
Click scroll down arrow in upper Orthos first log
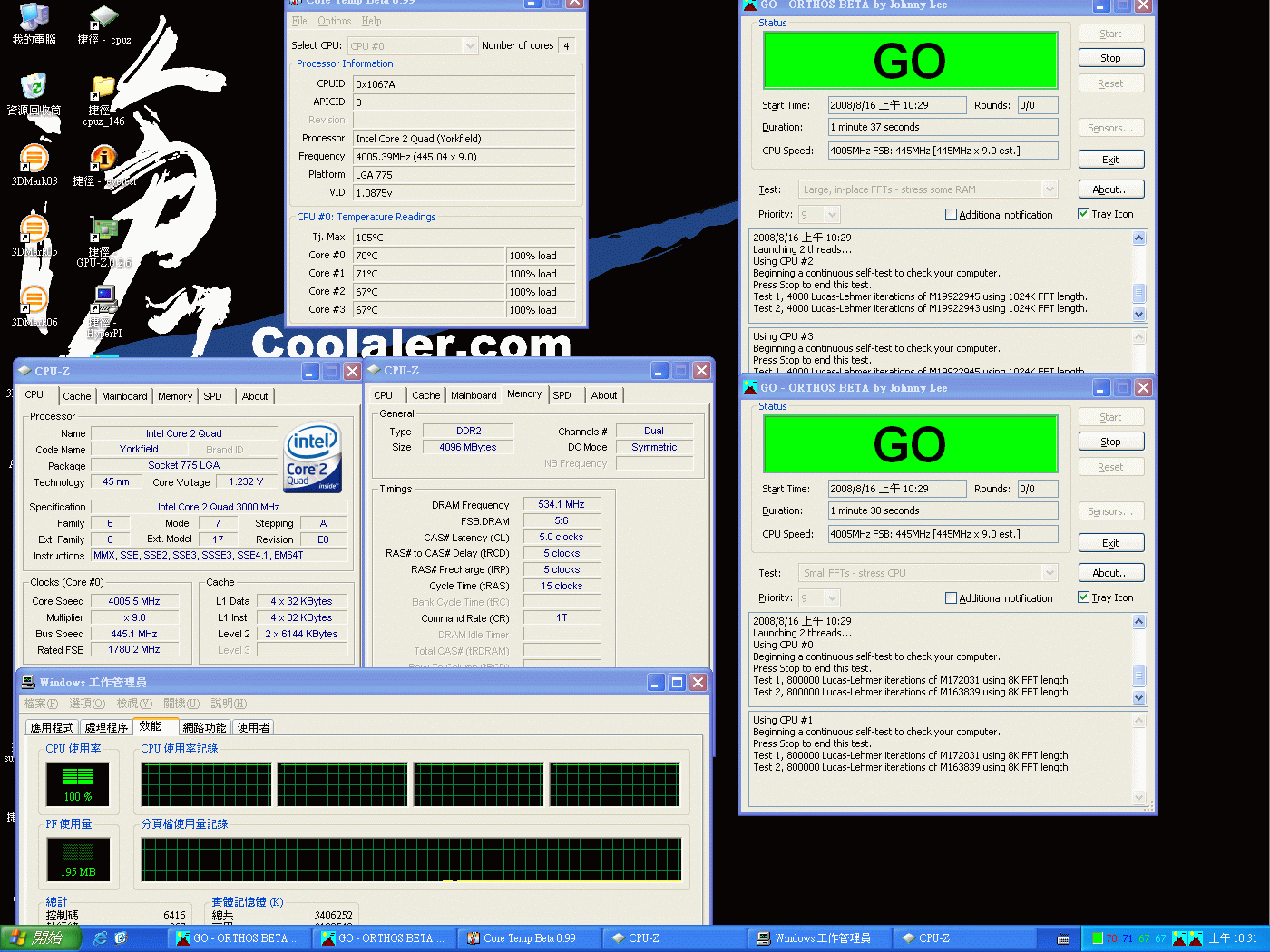click(1139, 315)
